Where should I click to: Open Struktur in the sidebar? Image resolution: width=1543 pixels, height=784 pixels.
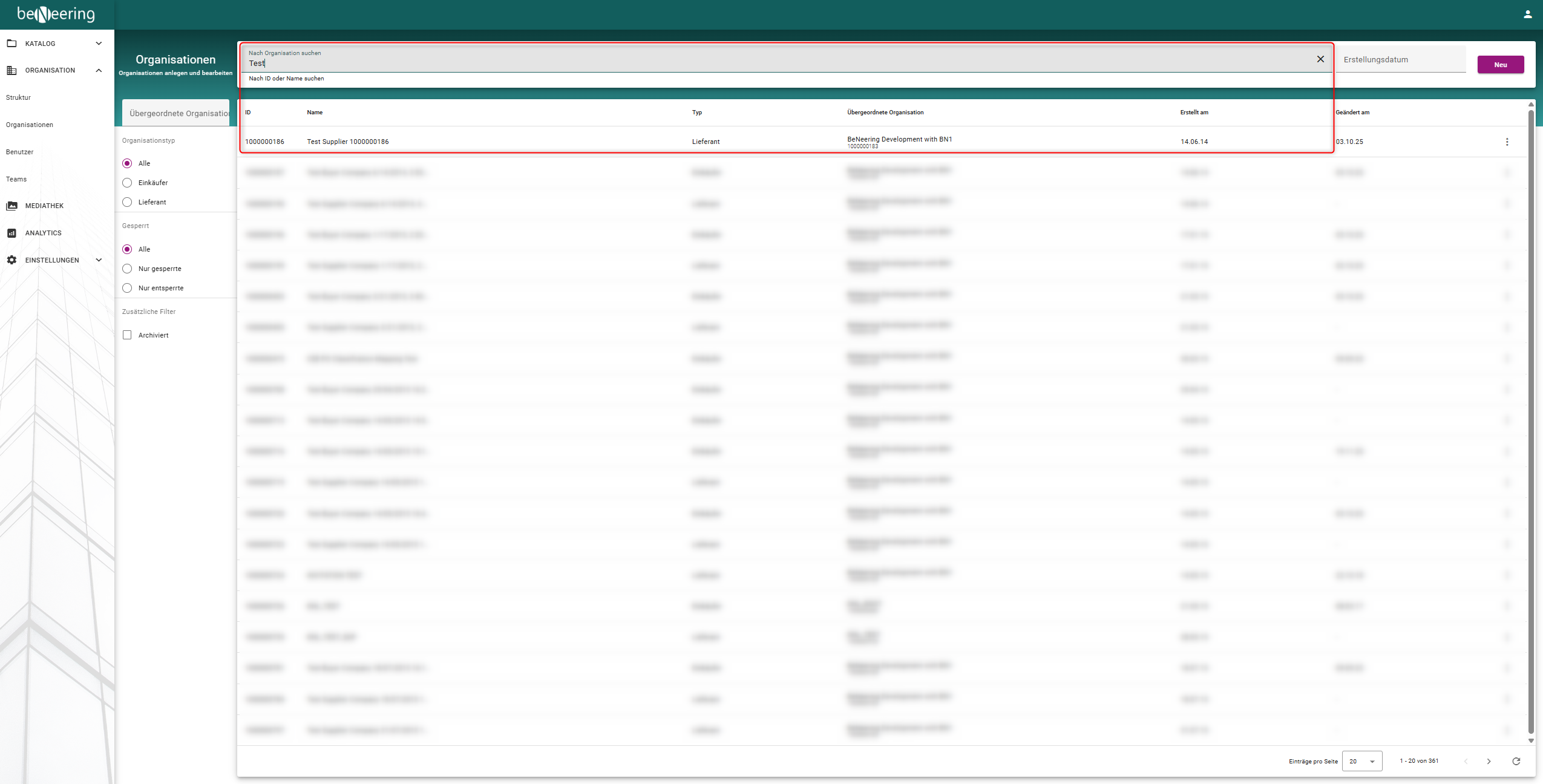click(x=18, y=97)
